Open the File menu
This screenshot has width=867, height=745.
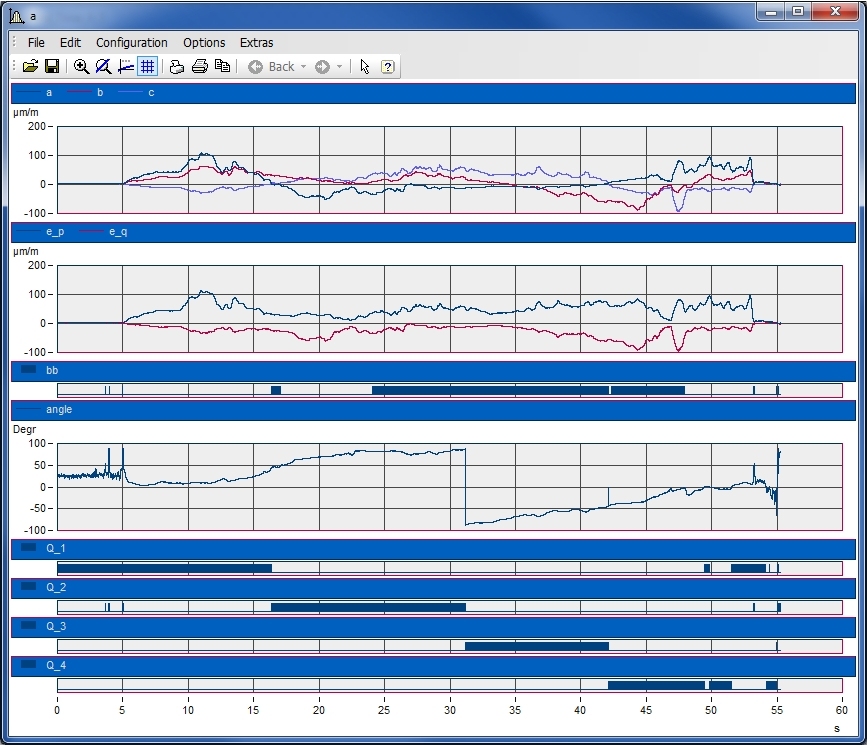(x=36, y=43)
